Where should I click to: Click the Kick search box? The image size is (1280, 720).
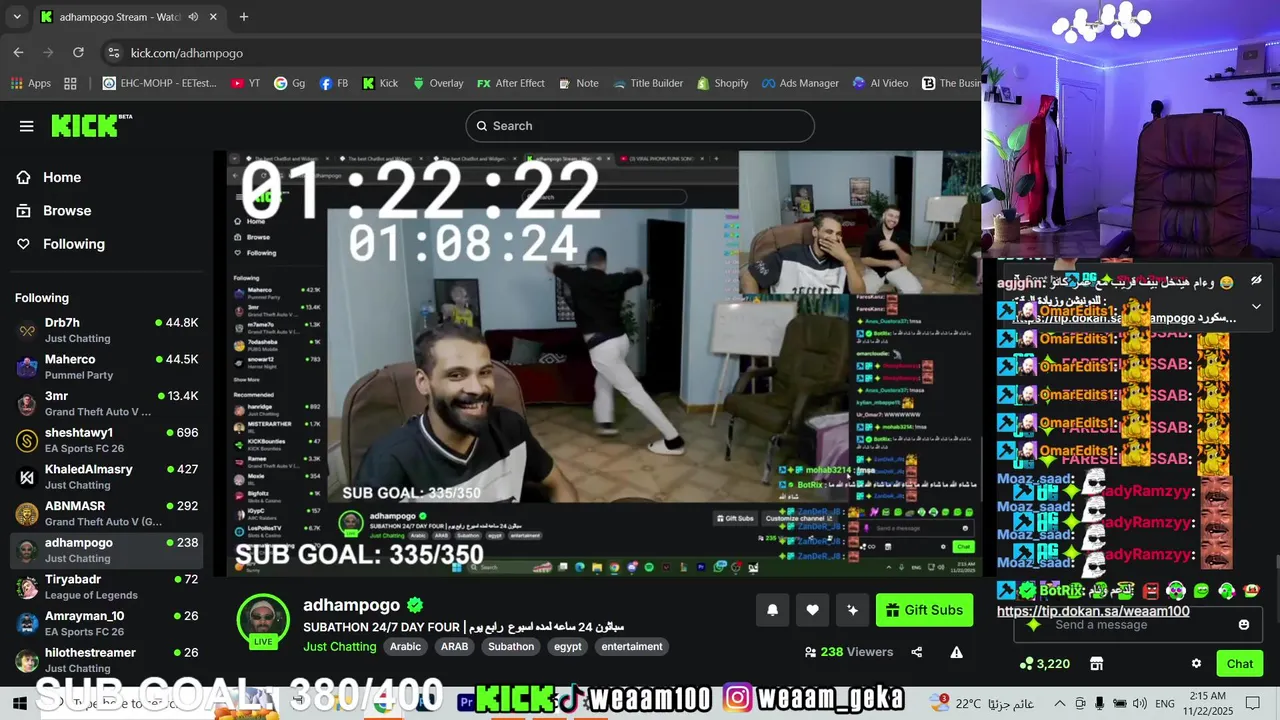(x=640, y=126)
